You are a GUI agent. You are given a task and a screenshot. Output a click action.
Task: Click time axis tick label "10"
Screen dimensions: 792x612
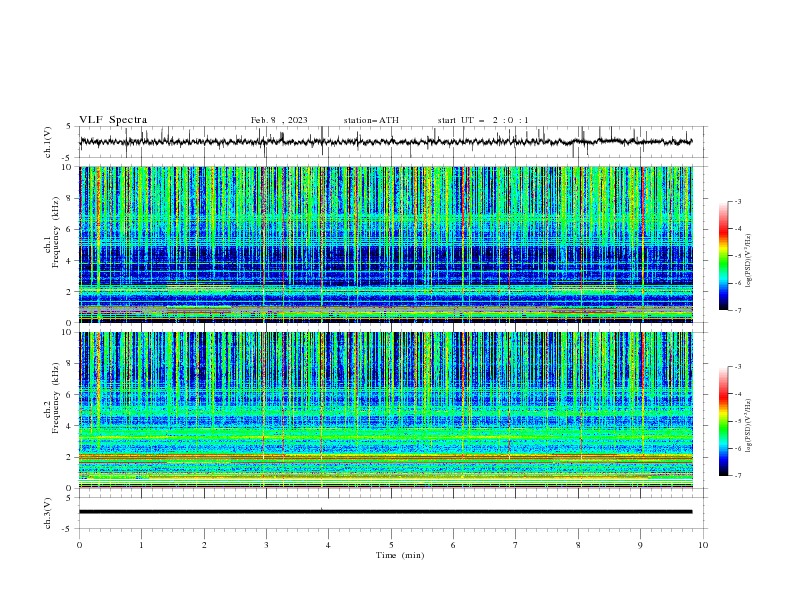[703, 545]
